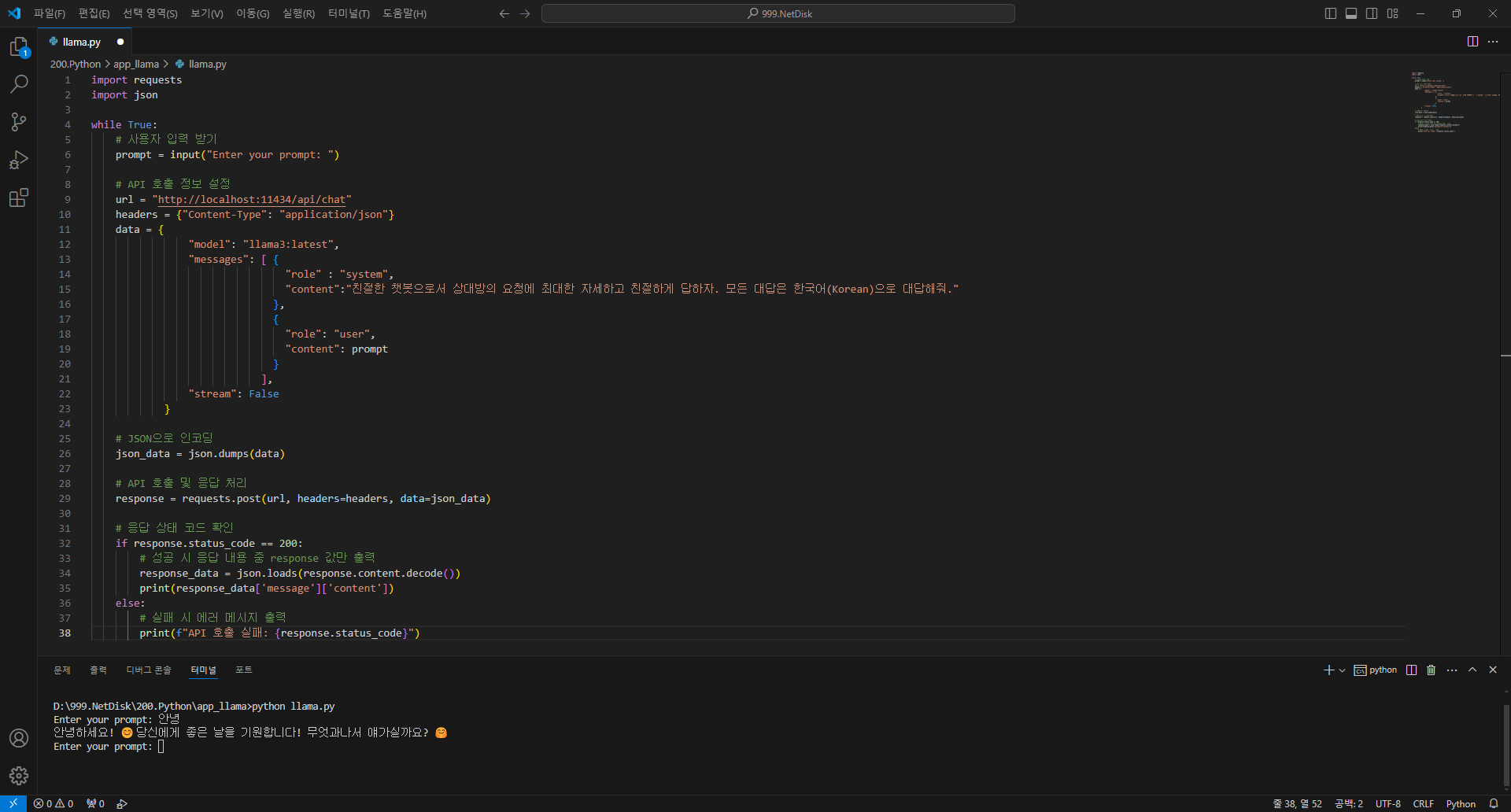Open app_llama breadcrumb folder

[x=136, y=65]
